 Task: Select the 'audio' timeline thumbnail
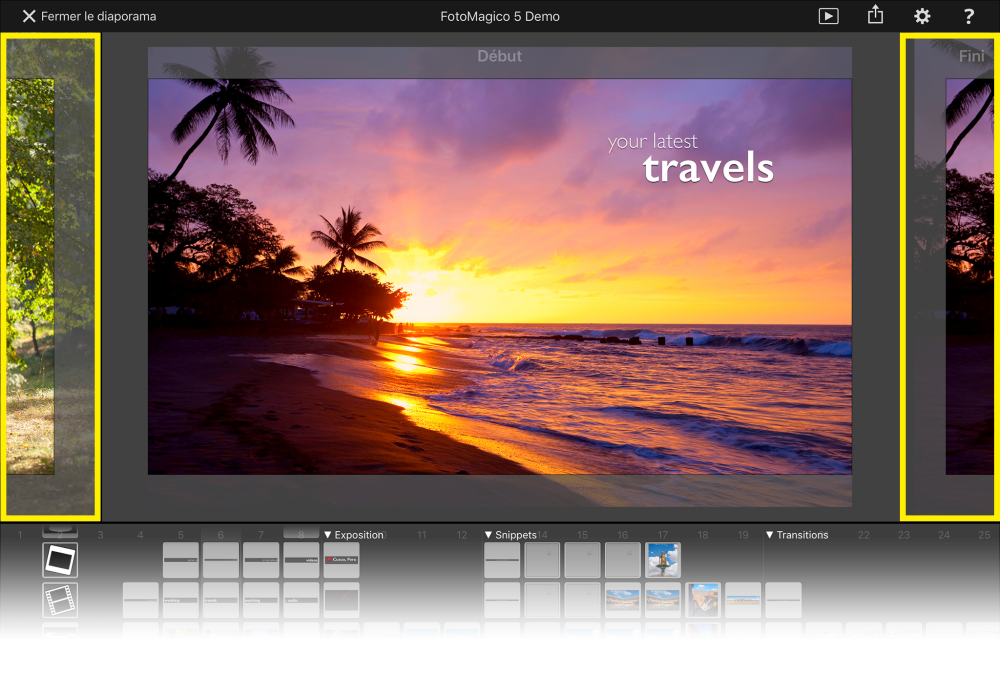[x=301, y=599]
